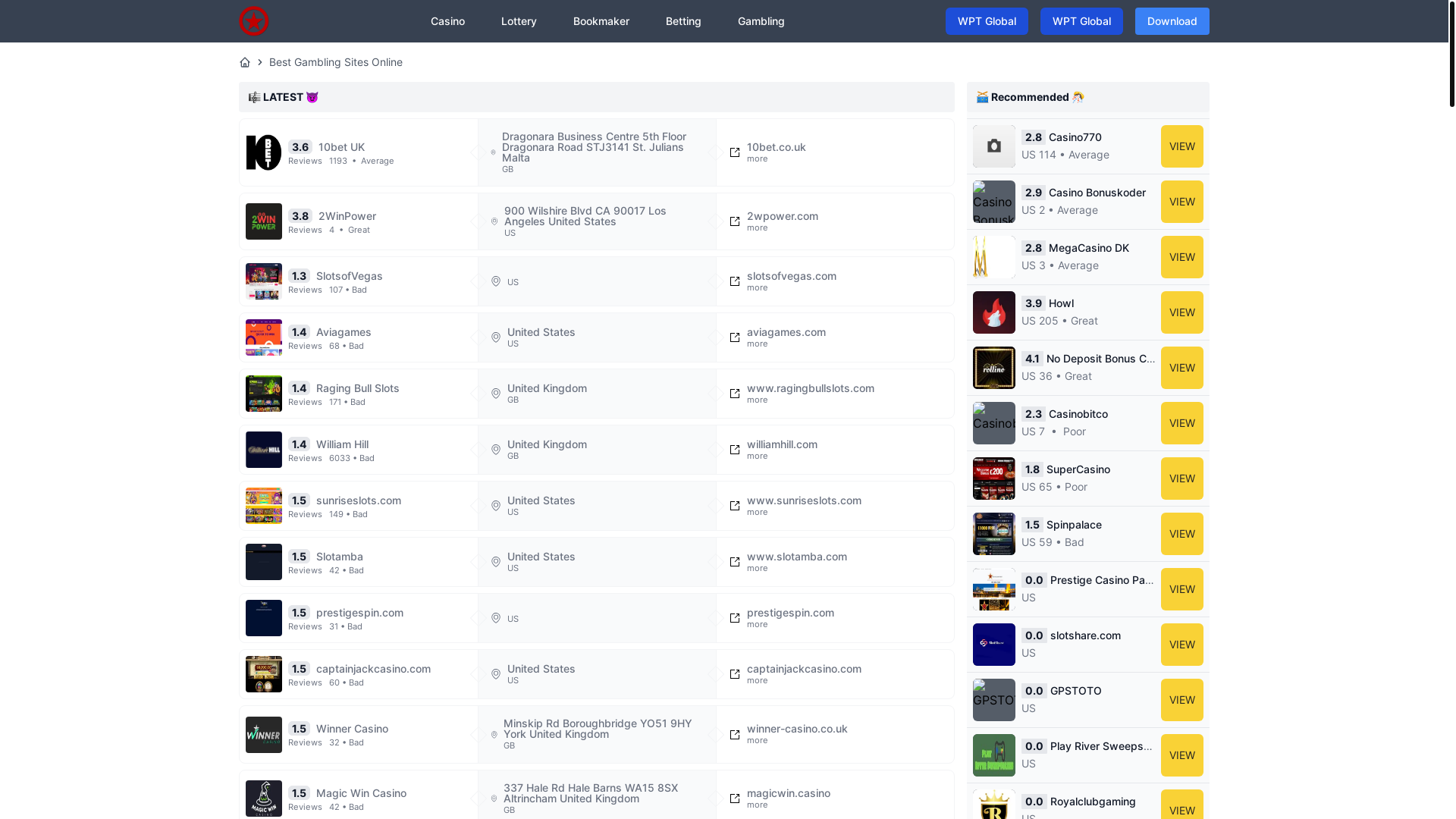Open the MegaCasino DK logo
The width and height of the screenshot is (1456, 819).
994,257
